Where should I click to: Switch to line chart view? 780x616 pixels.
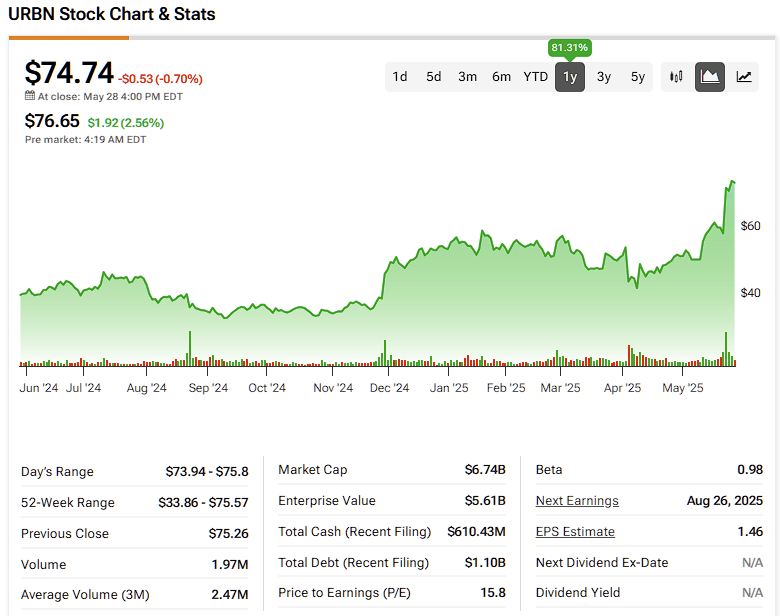pyautogui.click(x=744, y=77)
